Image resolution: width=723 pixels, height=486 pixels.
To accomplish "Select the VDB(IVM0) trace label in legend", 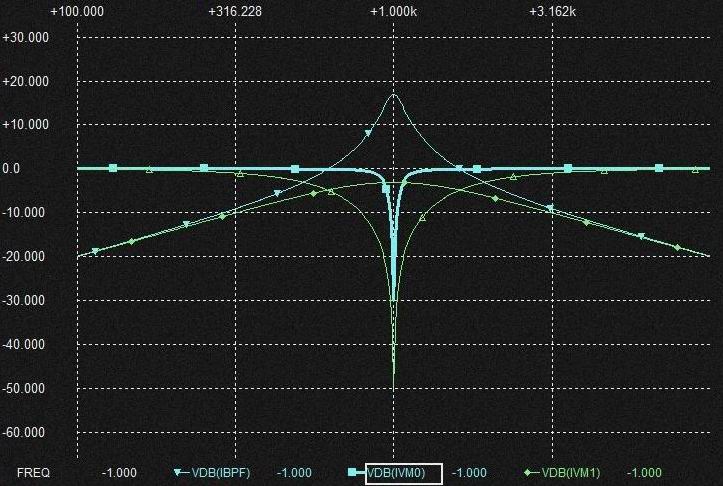I will (396, 473).
